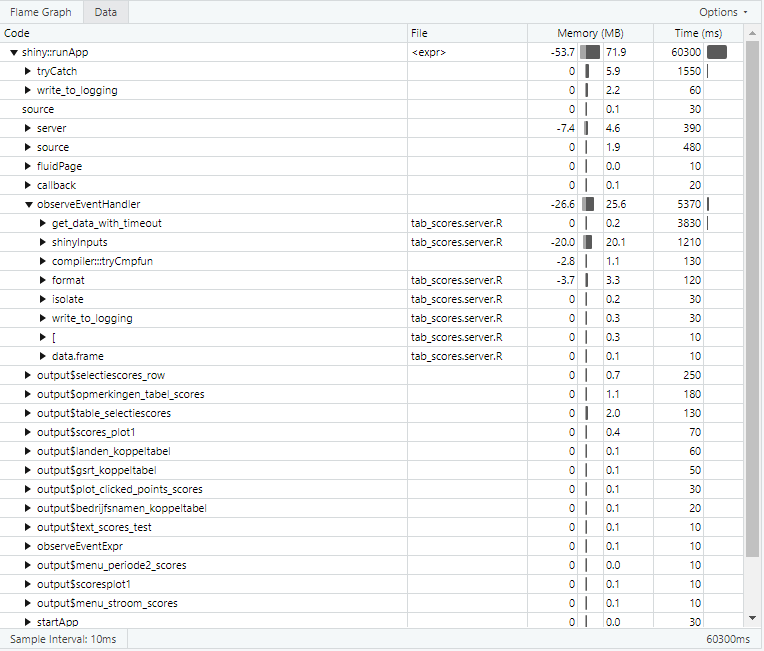Screen dimensions: 764x651
Task: Click tab_scores.server.R file for format row
Action: point(456,280)
